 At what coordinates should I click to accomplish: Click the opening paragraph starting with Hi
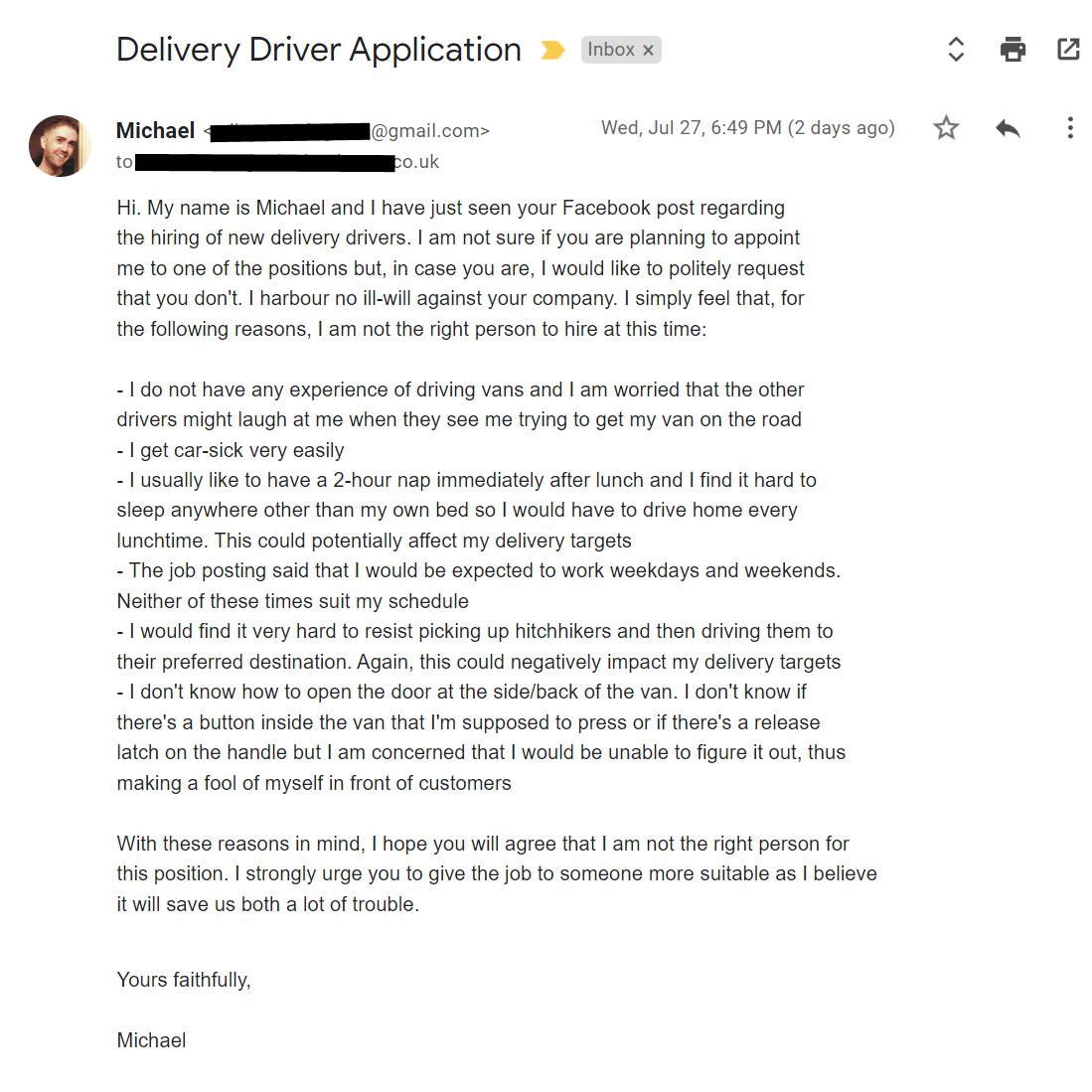(x=460, y=267)
